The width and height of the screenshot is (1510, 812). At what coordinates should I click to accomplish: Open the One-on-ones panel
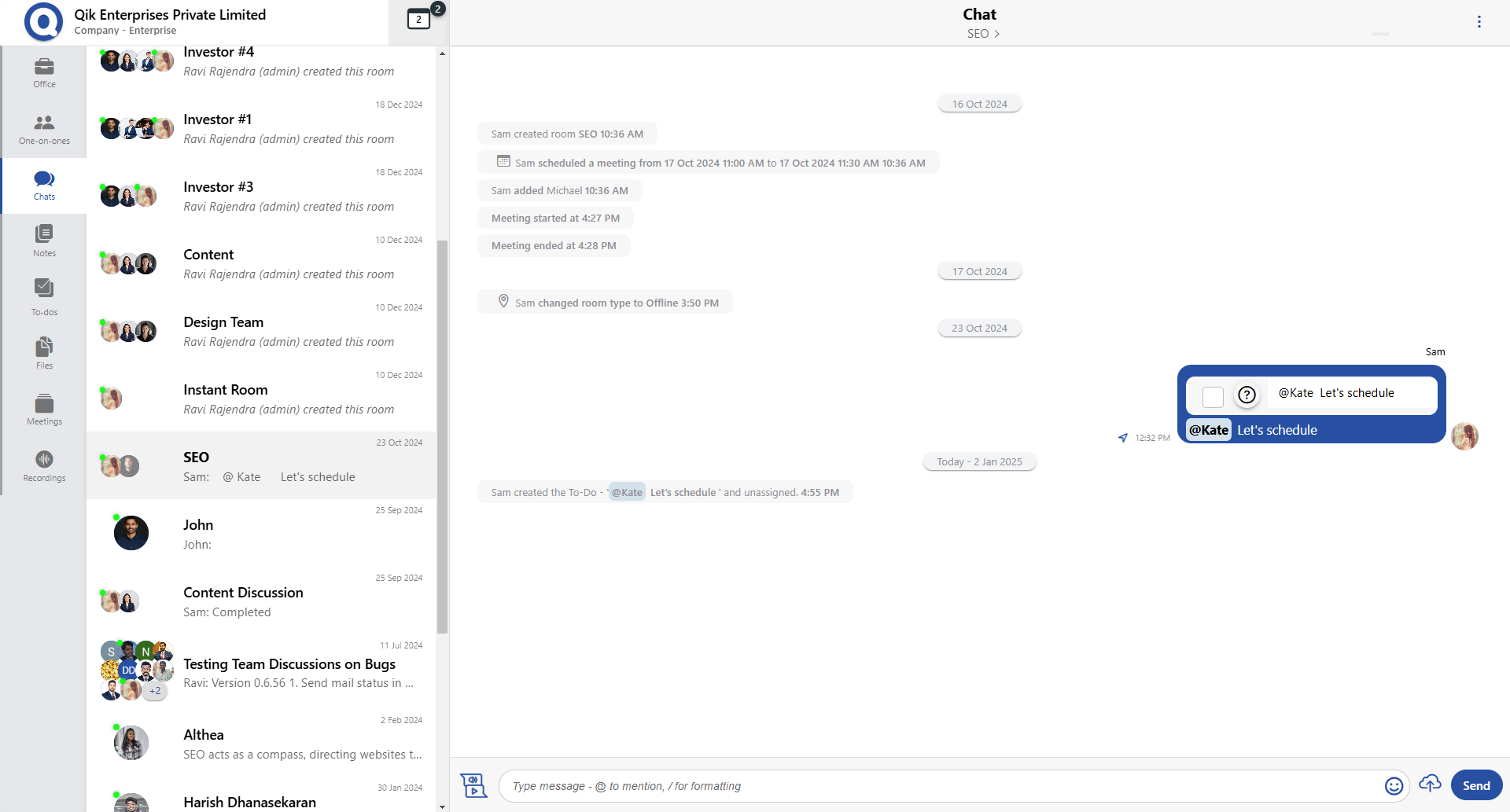44,128
